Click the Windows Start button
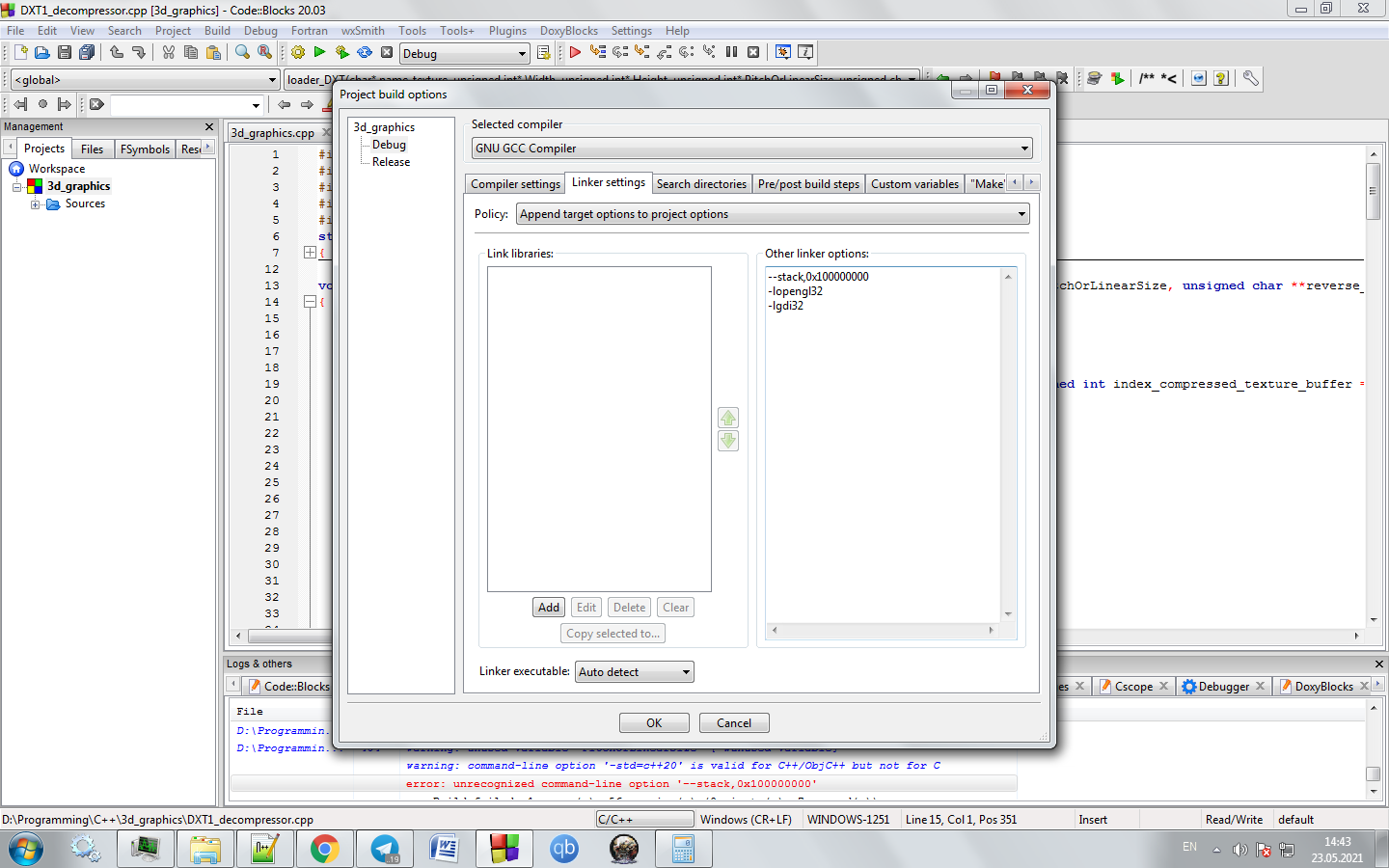 (x=25, y=849)
